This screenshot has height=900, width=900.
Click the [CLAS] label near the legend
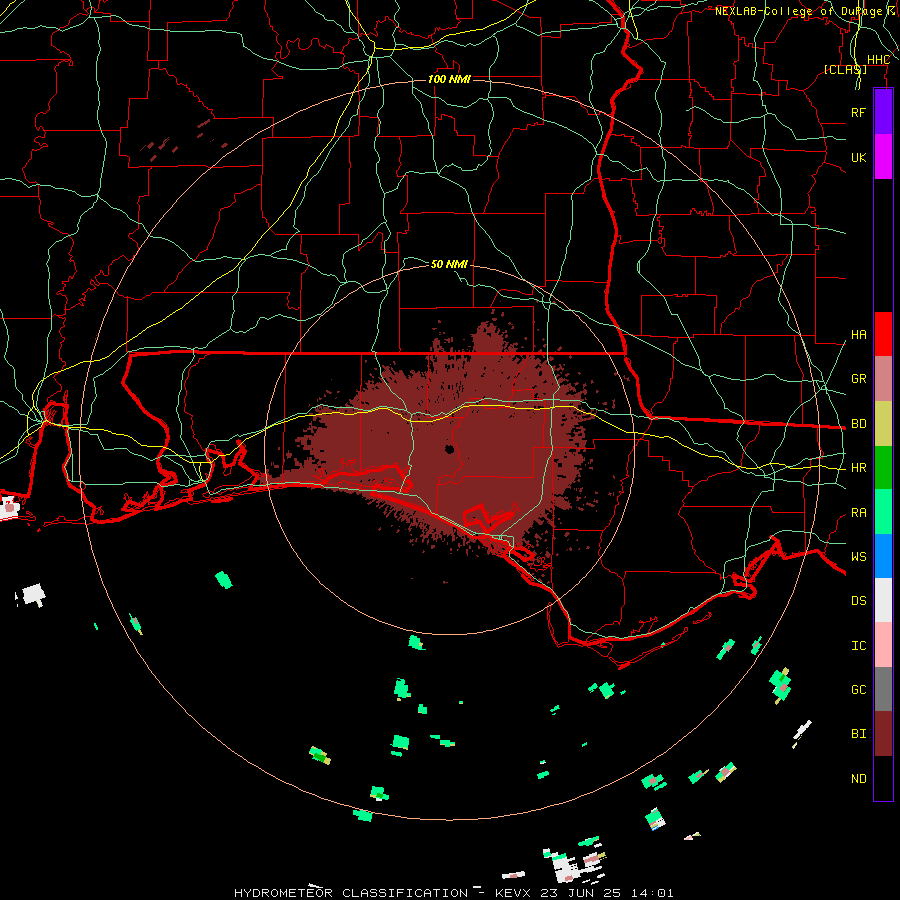845,69
